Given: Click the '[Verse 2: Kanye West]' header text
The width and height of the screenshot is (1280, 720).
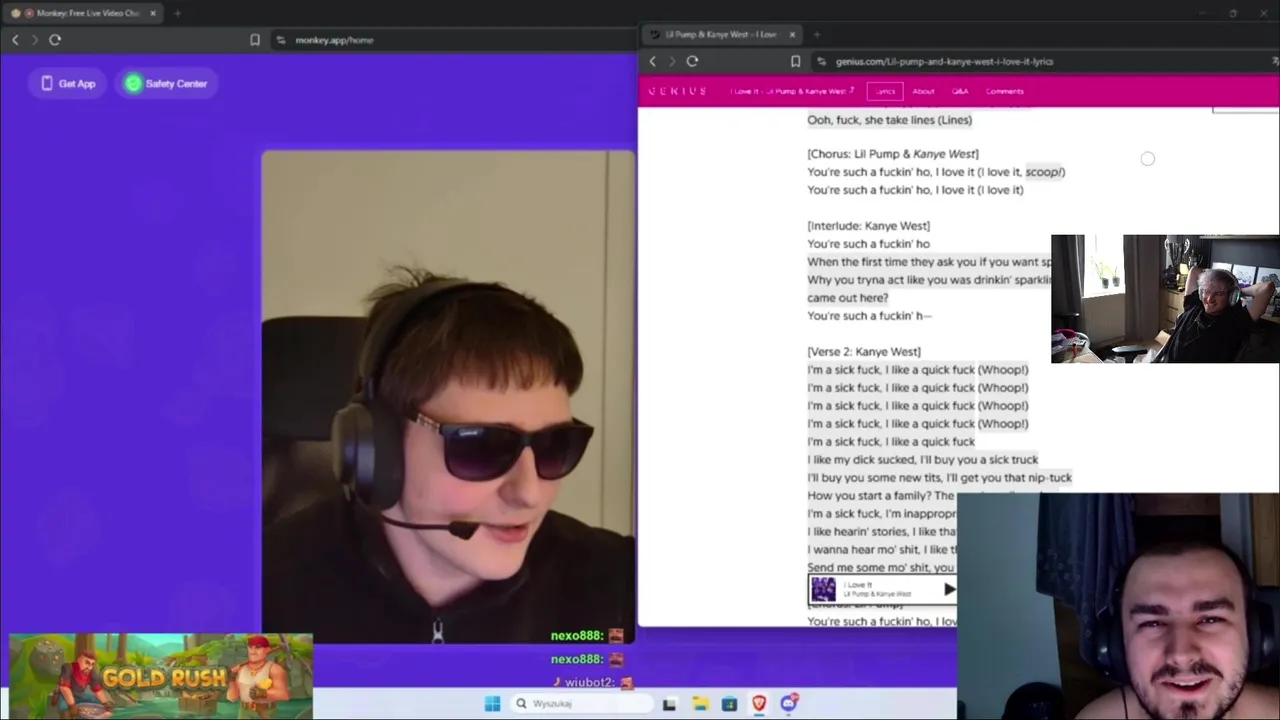Looking at the screenshot, I should pyautogui.click(x=864, y=352).
